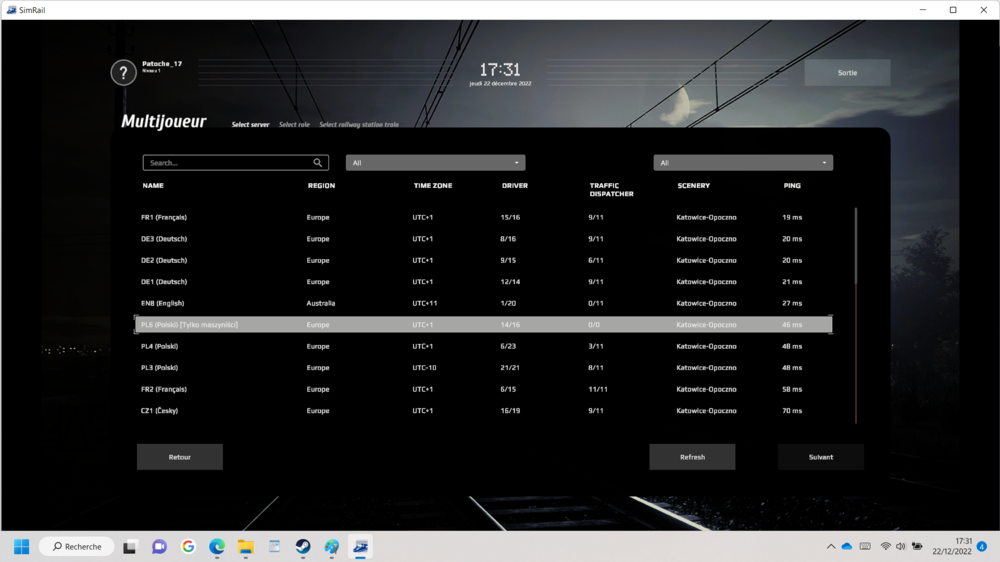Screen dimensions: 1000x562
Task: Select the Select railway station train tab
Action: tap(359, 124)
